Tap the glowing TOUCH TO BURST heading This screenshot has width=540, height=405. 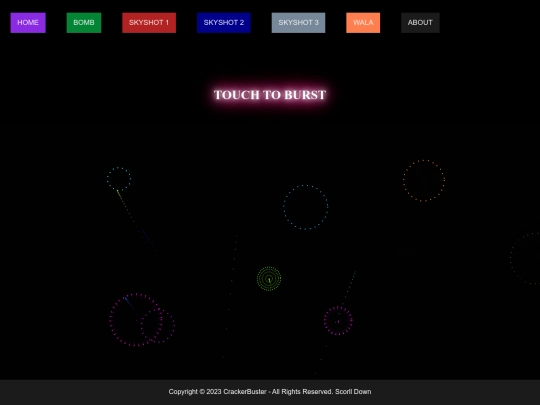pyautogui.click(x=270, y=95)
